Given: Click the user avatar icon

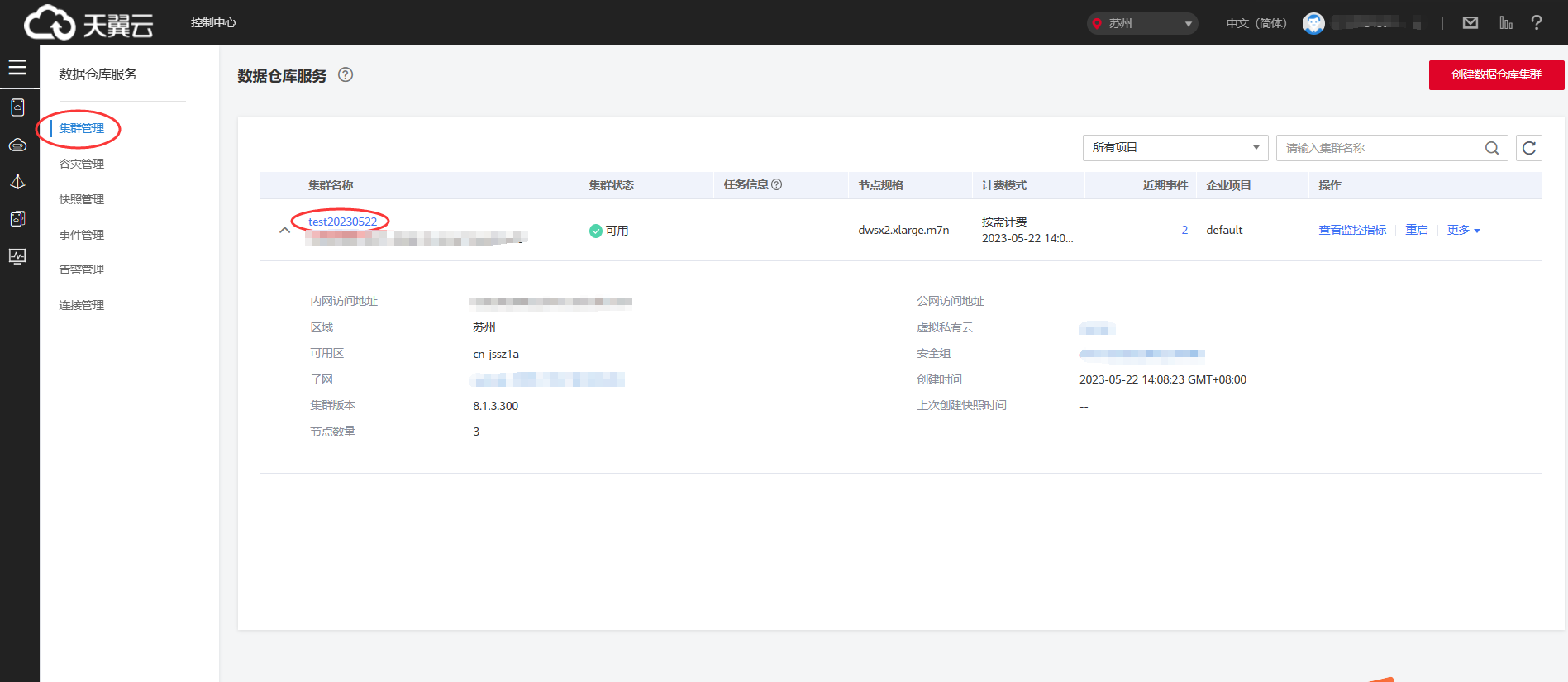Looking at the screenshot, I should click(x=1313, y=23).
